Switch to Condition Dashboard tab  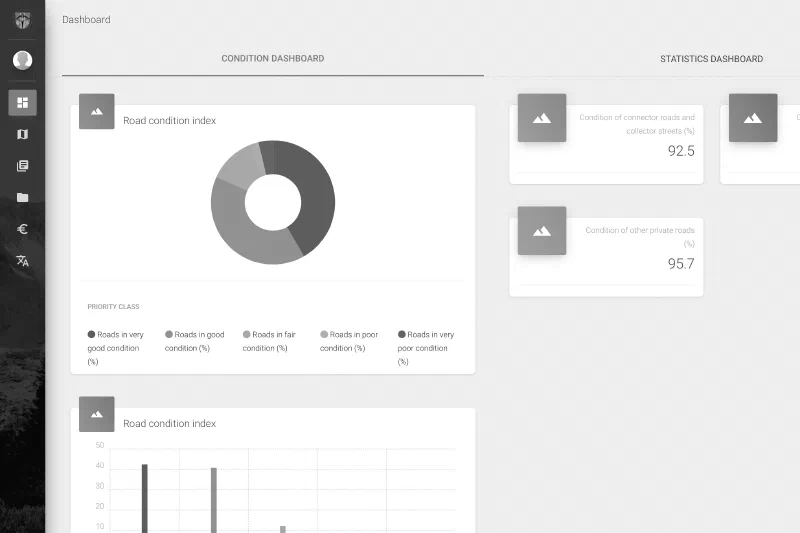[273, 59]
